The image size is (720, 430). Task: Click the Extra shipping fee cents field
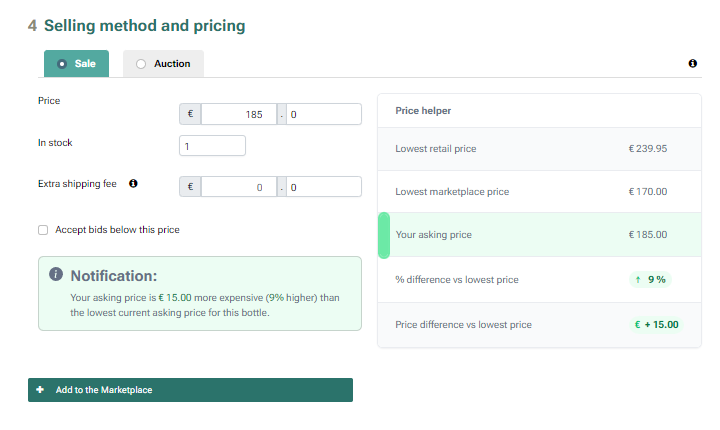tap(324, 187)
